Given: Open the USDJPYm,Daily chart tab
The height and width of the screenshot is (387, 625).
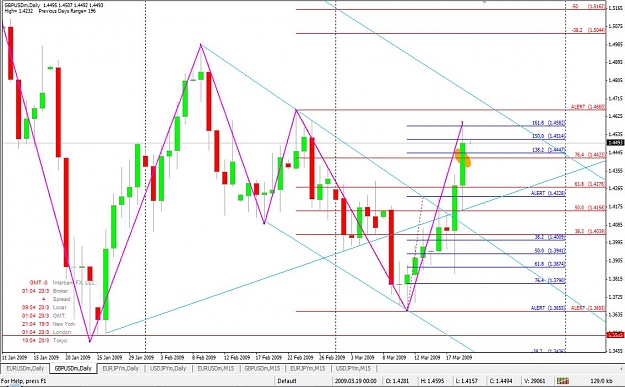Looking at the screenshot, I should click(x=168, y=369).
